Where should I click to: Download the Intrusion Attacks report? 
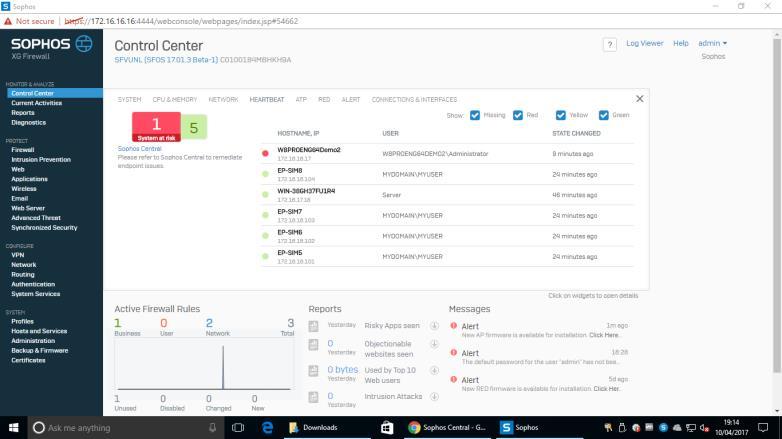434,397
